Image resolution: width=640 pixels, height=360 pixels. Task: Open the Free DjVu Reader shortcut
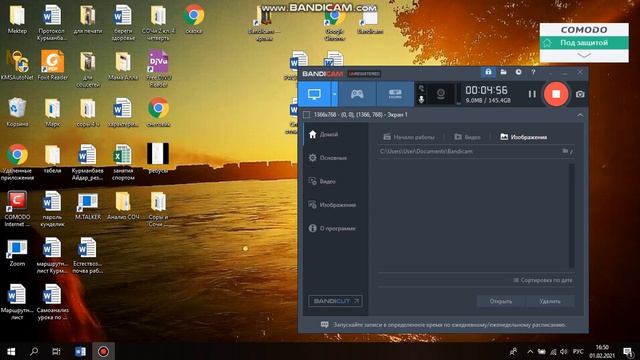point(158,69)
